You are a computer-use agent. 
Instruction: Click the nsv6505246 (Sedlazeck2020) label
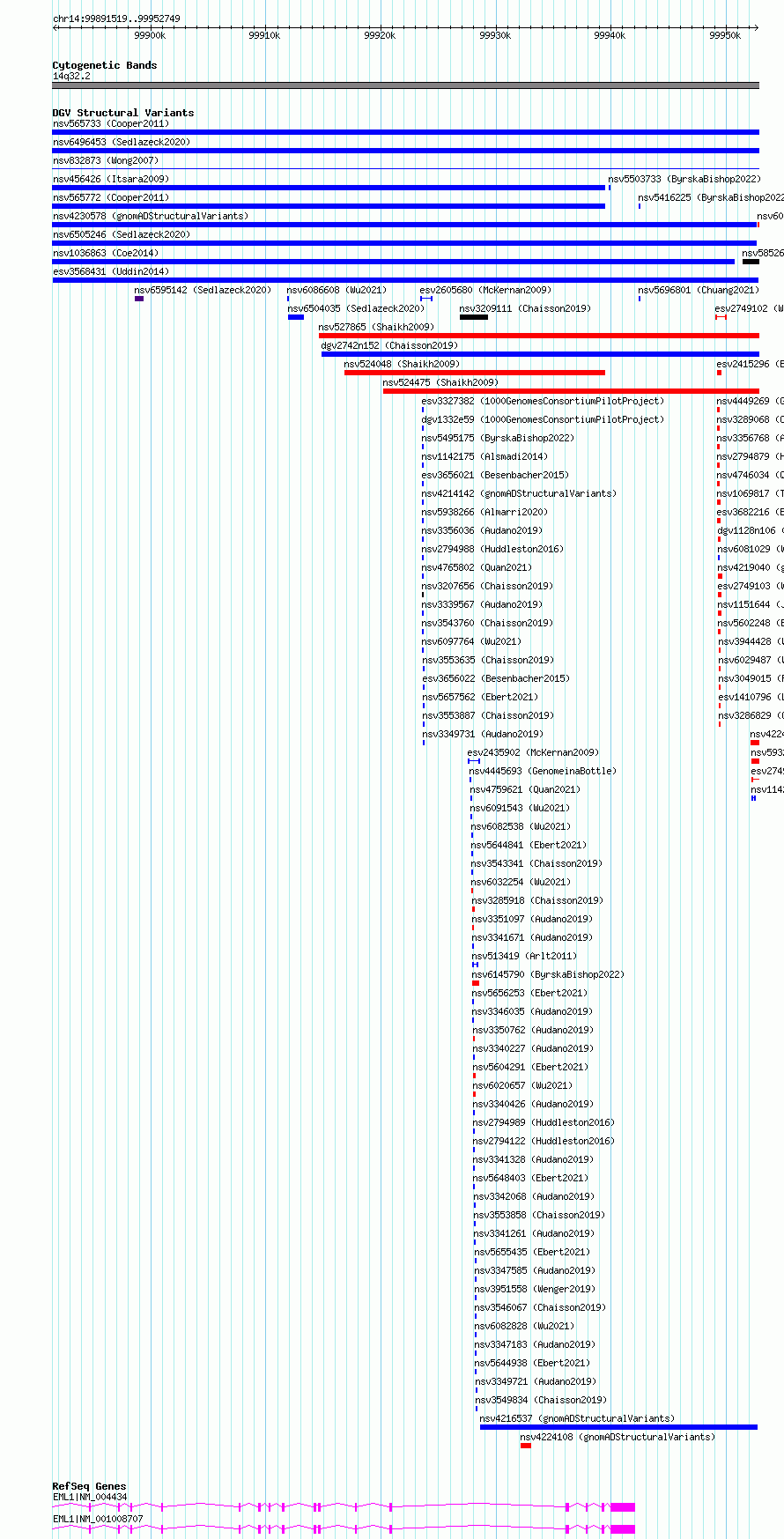pyautogui.click(x=121, y=235)
